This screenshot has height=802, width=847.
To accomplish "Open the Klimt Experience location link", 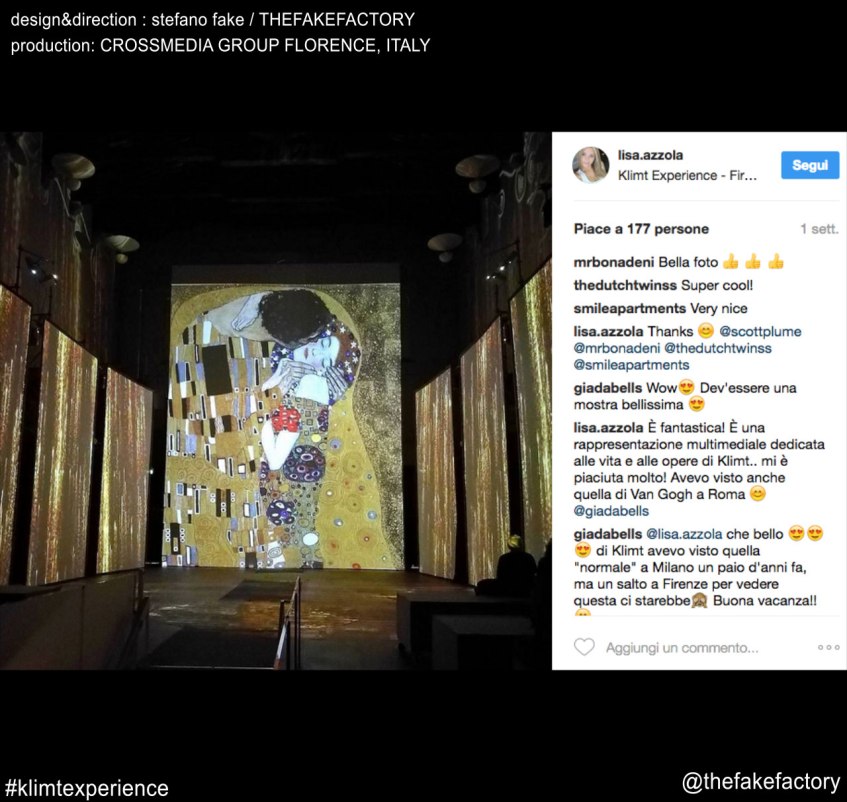I will tap(687, 176).
